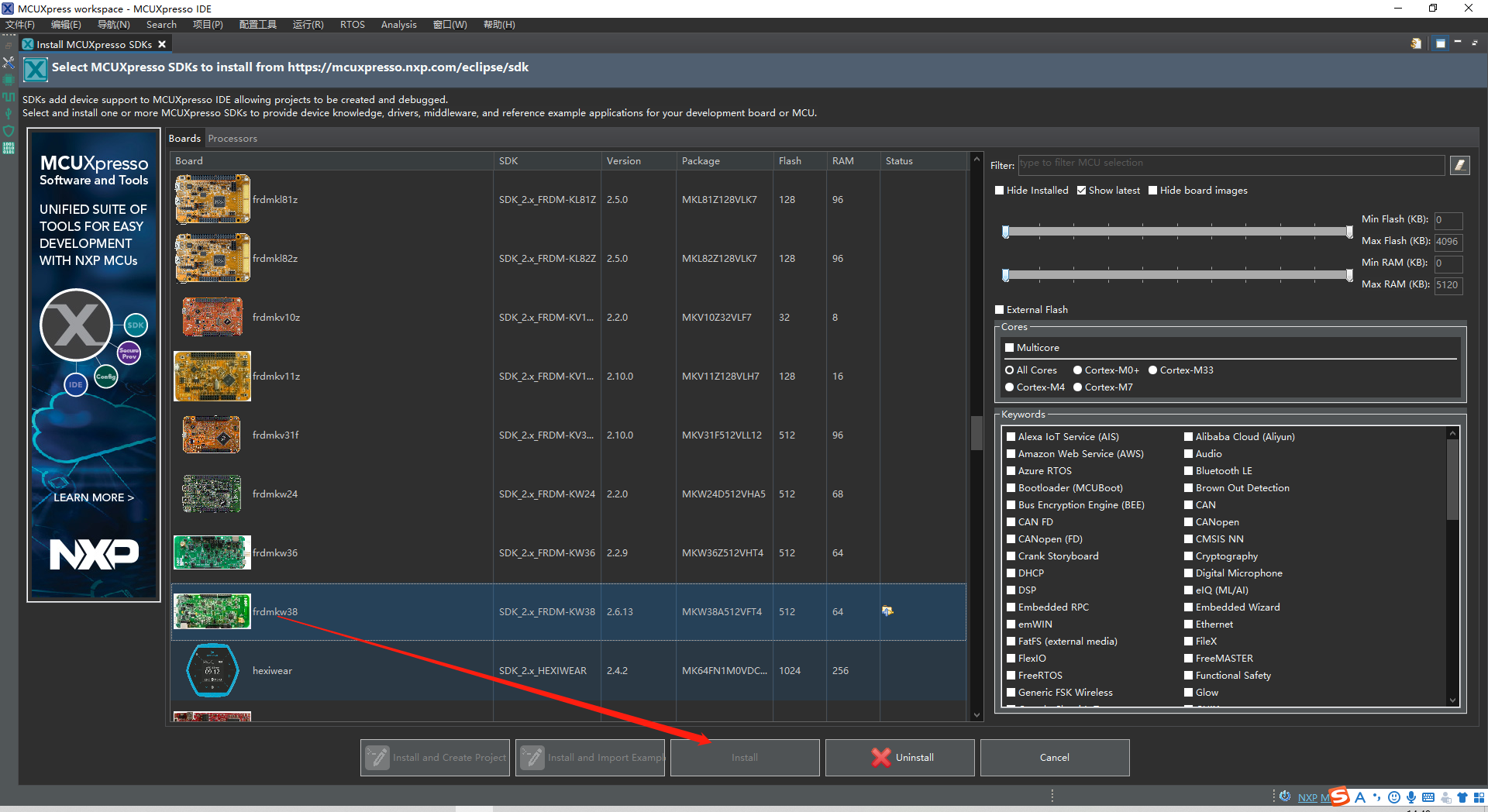This screenshot has width=1488, height=812.
Task: Select the frdmkv11z board image
Action: [x=212, y=376]
